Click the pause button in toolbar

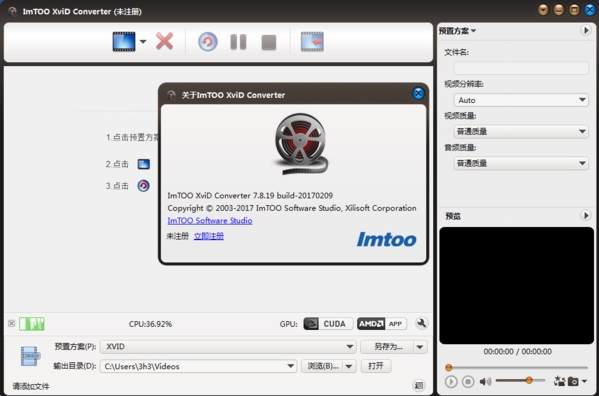[x=238, y=42]
